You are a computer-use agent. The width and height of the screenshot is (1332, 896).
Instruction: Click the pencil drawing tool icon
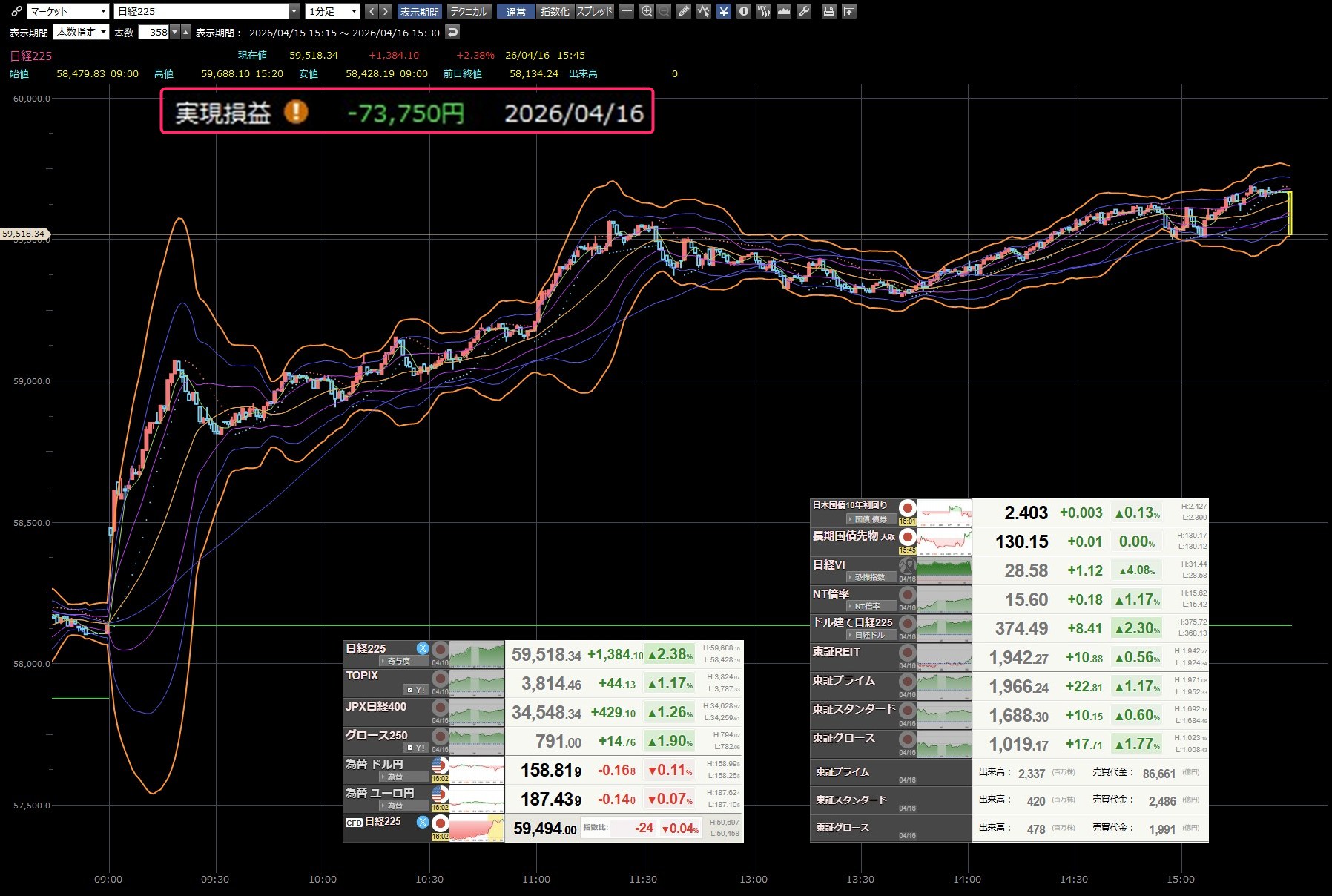click(684, 11)
